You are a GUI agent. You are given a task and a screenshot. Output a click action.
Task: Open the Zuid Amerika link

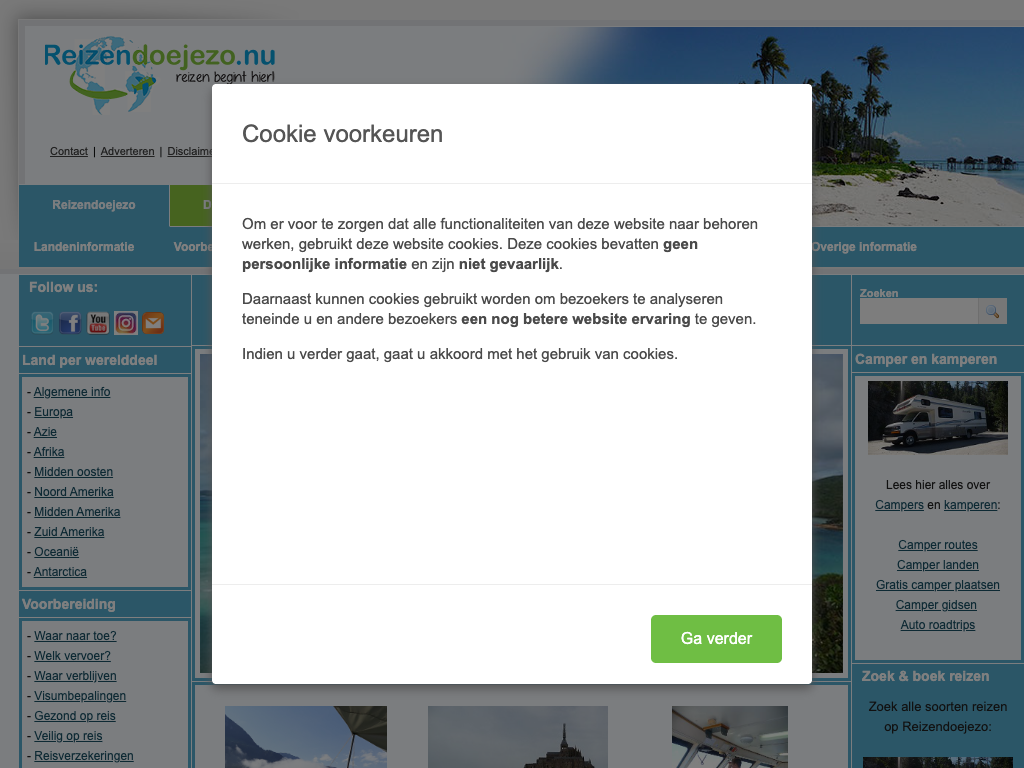[x=69, y=532]
